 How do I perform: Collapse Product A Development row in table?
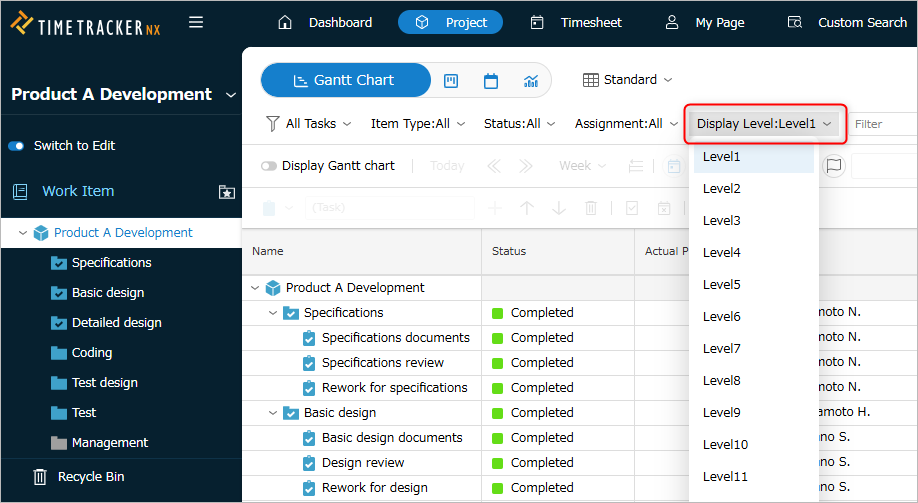coord(255,288)
